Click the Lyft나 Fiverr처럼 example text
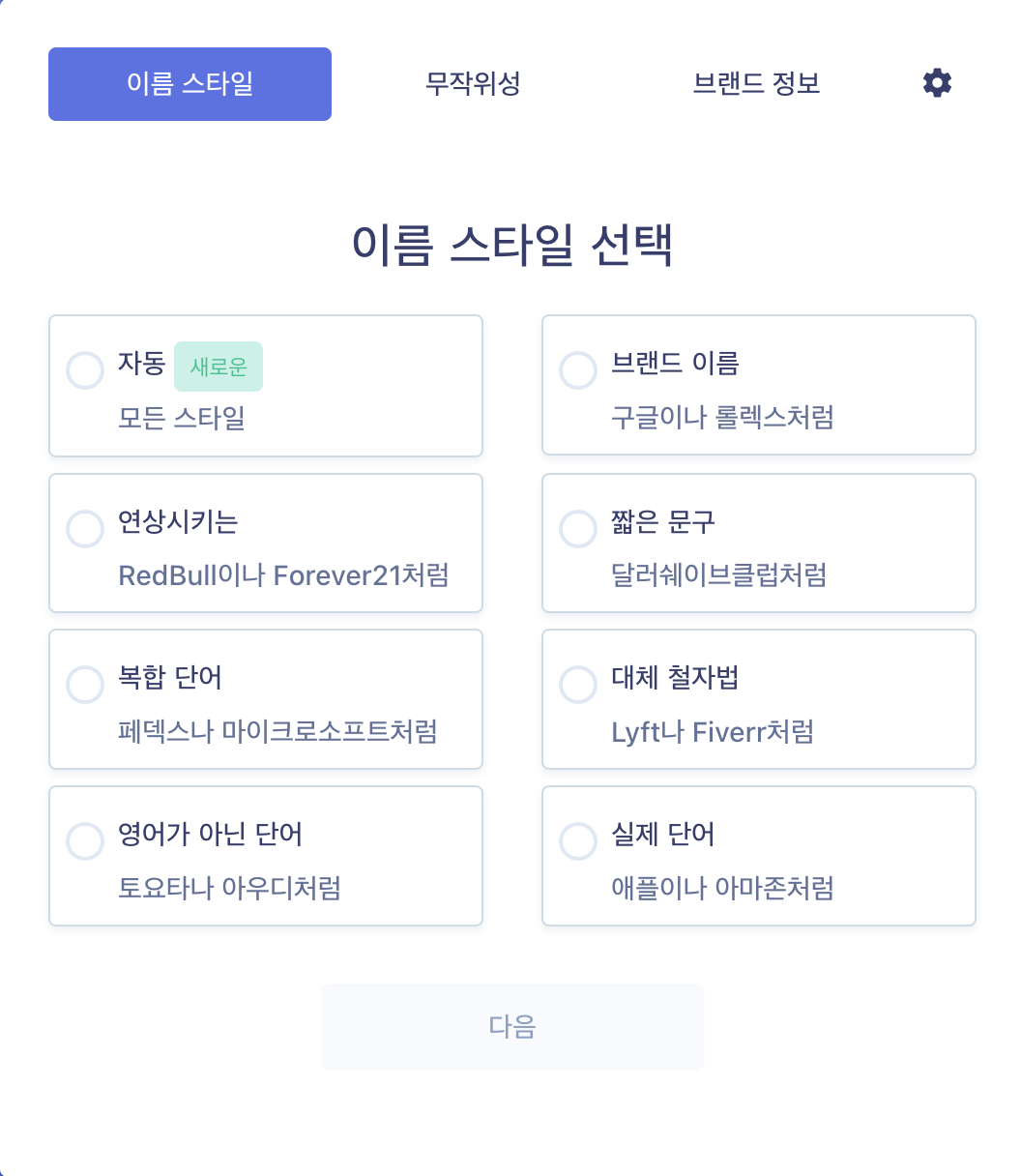This screenshot has width=1021, height=1176. pos(713,732)
